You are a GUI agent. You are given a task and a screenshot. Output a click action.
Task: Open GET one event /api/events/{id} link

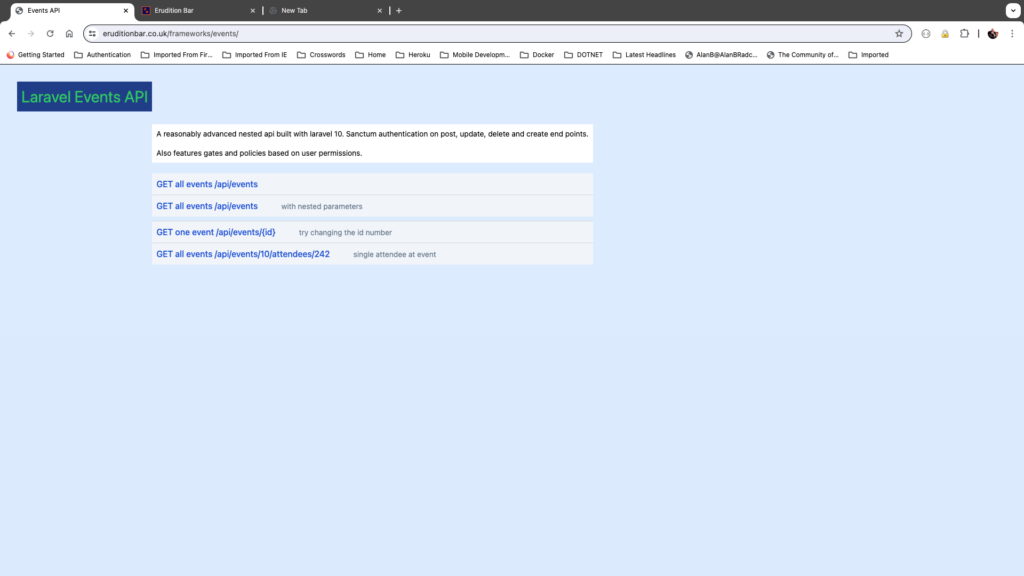[216, 232]
